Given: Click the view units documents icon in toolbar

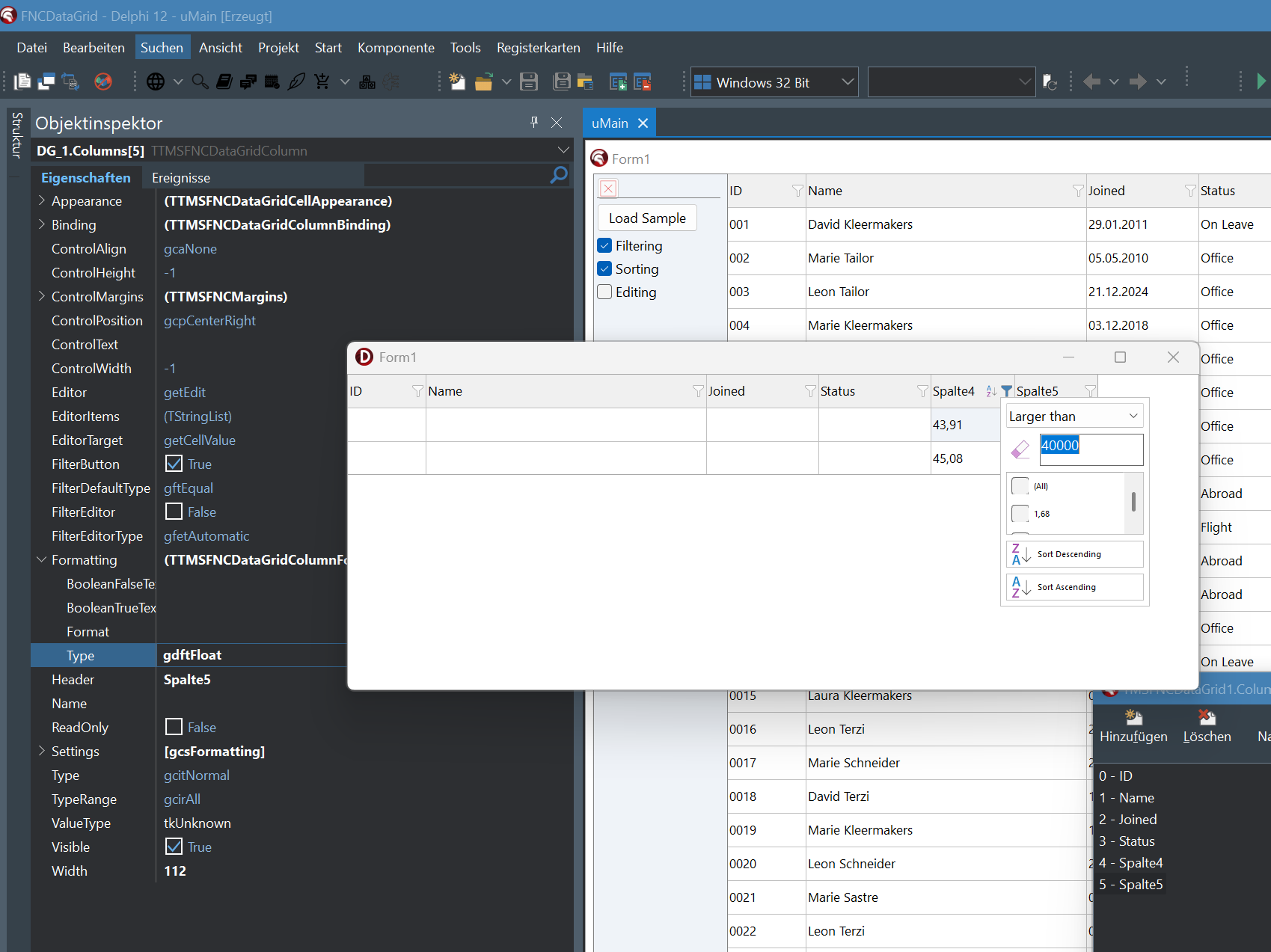Looking at the screenshot, I should click(22, 82).
